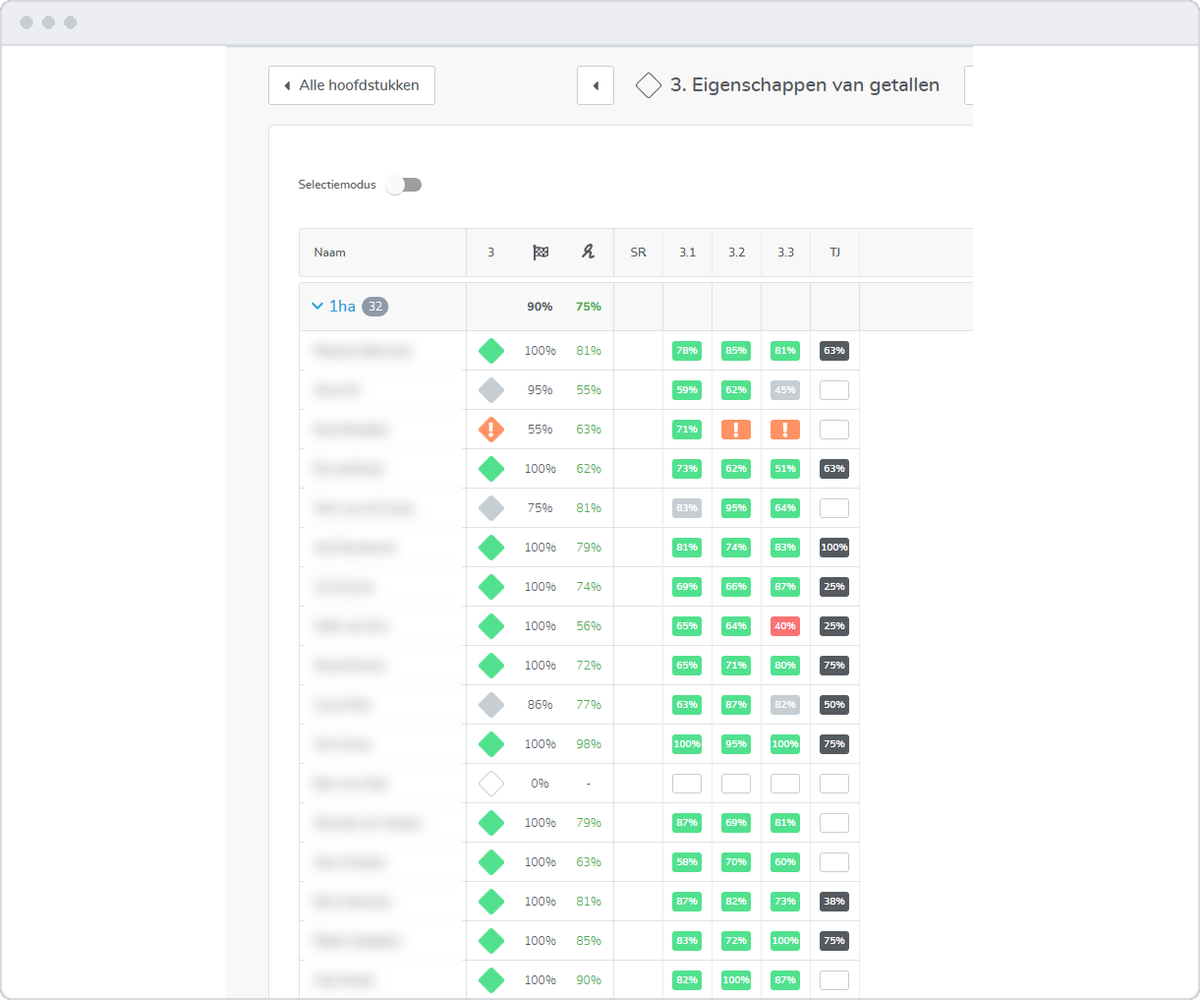The width and height of the screenshot is (1200, 1000).
Task: Click the 1ha class name link
Action: [x=342, y=307]
